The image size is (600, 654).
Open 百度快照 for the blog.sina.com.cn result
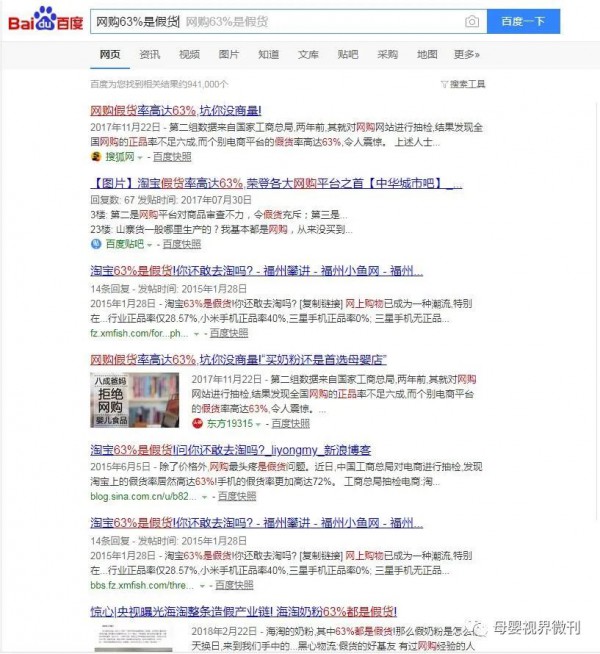coord(237,496)
